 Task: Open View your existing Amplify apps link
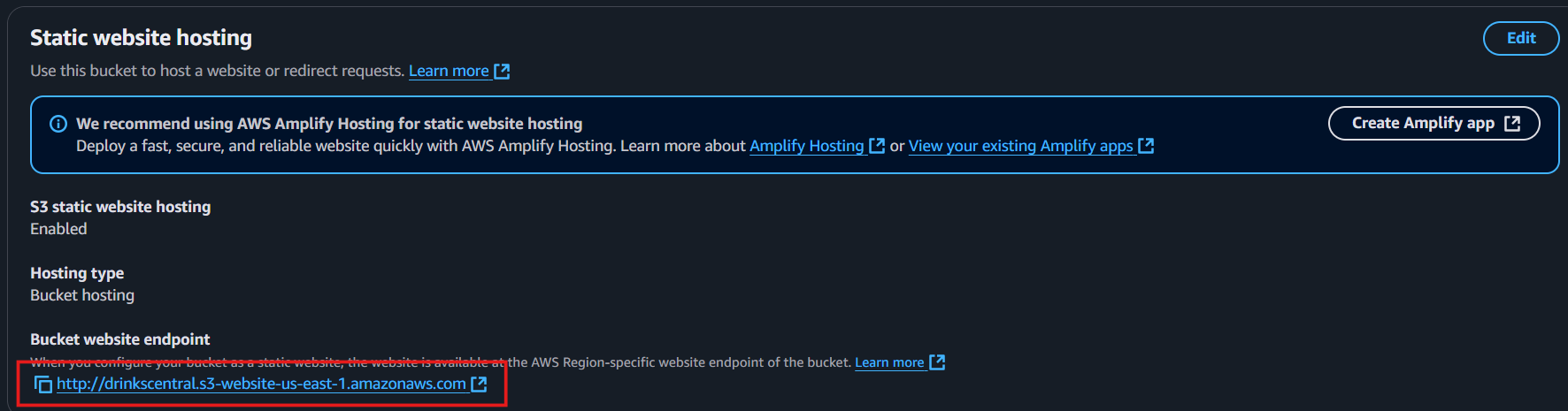tap(1021, 146)
